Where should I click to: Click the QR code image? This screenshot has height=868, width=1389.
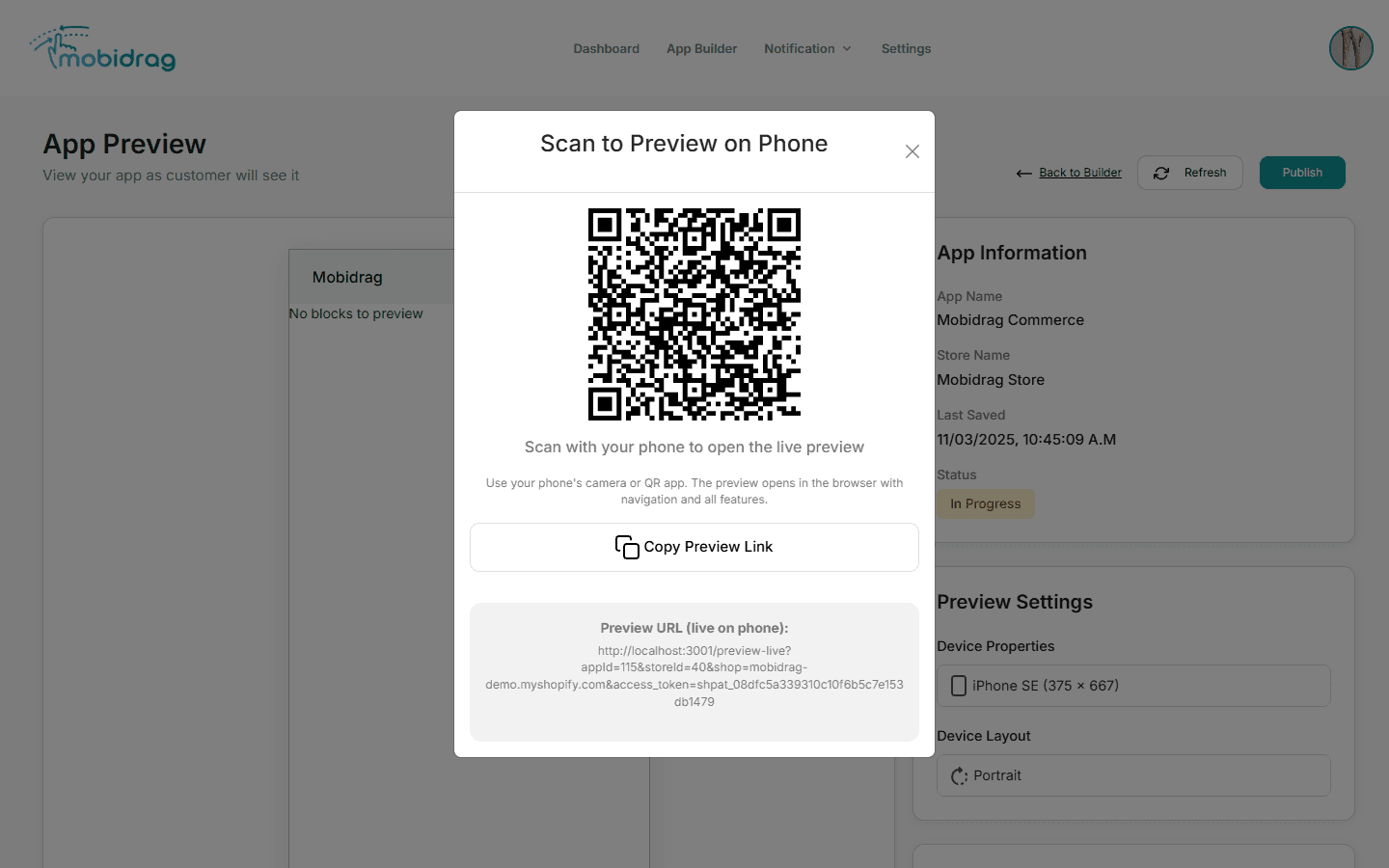[694, 314]
